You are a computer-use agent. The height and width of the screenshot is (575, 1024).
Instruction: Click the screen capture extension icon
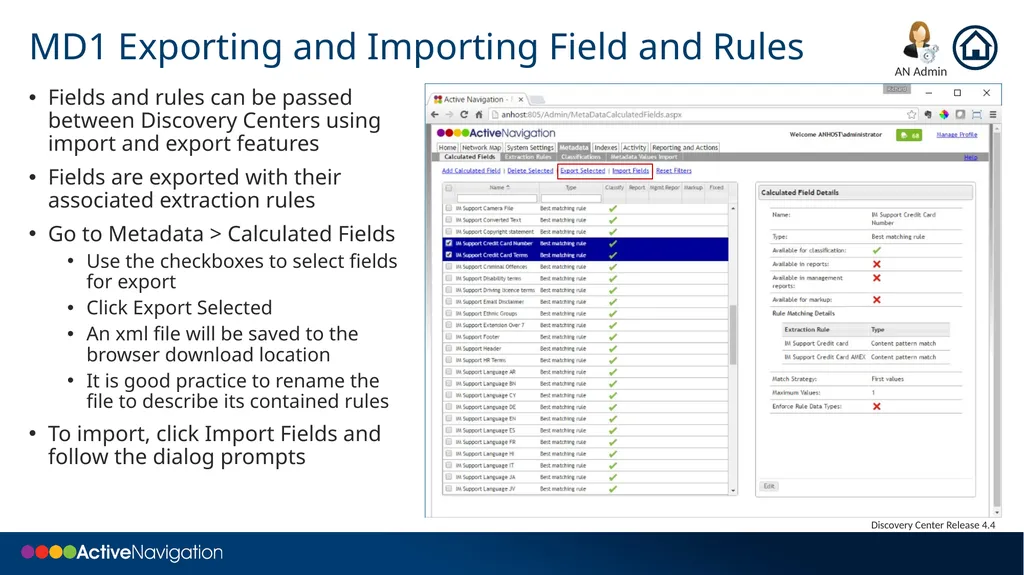(977, 114)
